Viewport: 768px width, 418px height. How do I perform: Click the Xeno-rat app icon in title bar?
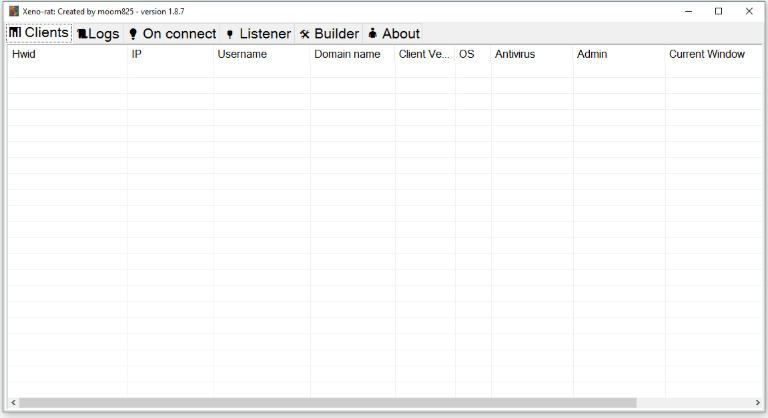[14, 11]
